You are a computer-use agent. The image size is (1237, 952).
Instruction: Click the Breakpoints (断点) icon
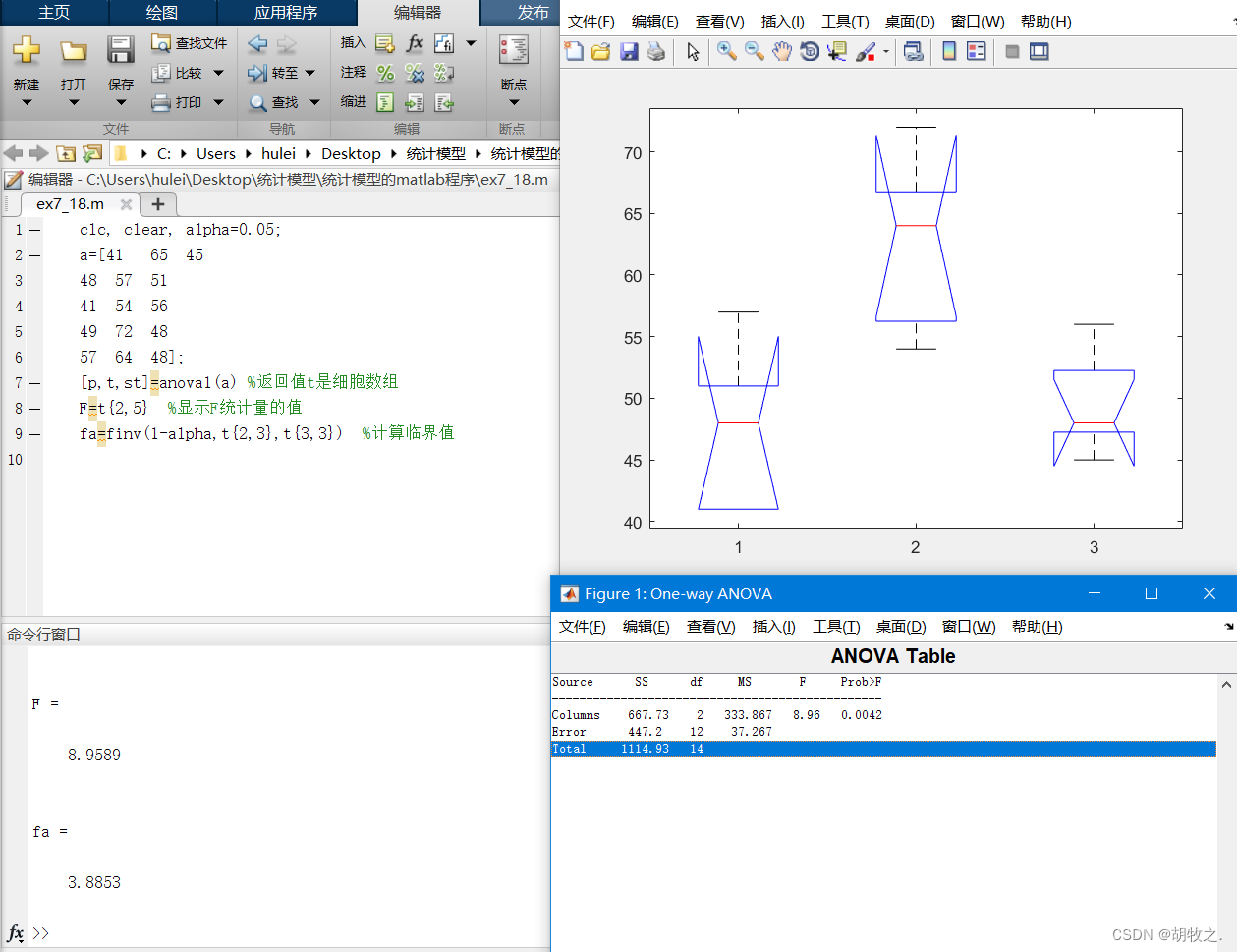click(513, 49)
